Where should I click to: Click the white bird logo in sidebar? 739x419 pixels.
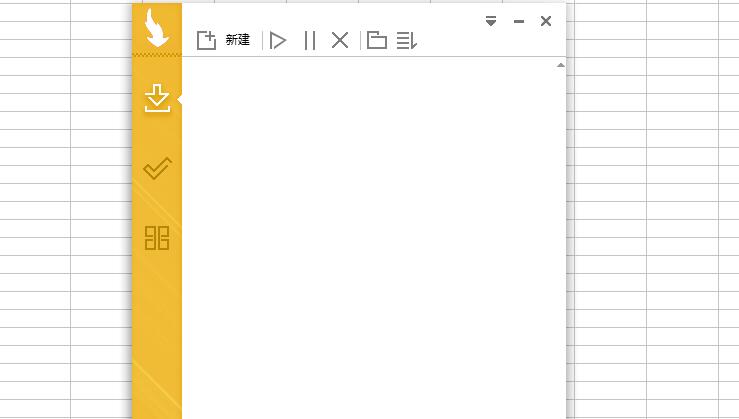click(x=157, y=28)
